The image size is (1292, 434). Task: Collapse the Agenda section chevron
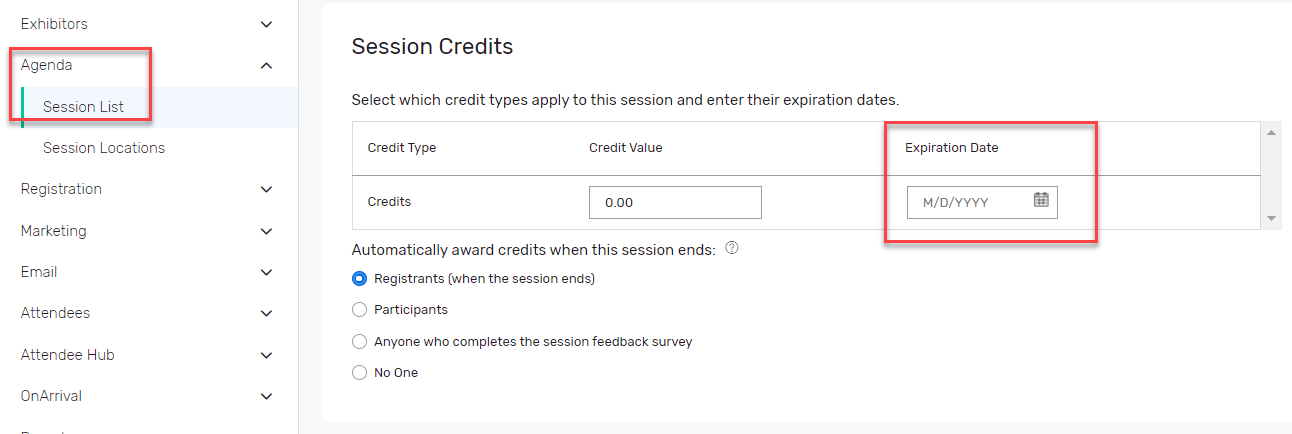(266, 66)
